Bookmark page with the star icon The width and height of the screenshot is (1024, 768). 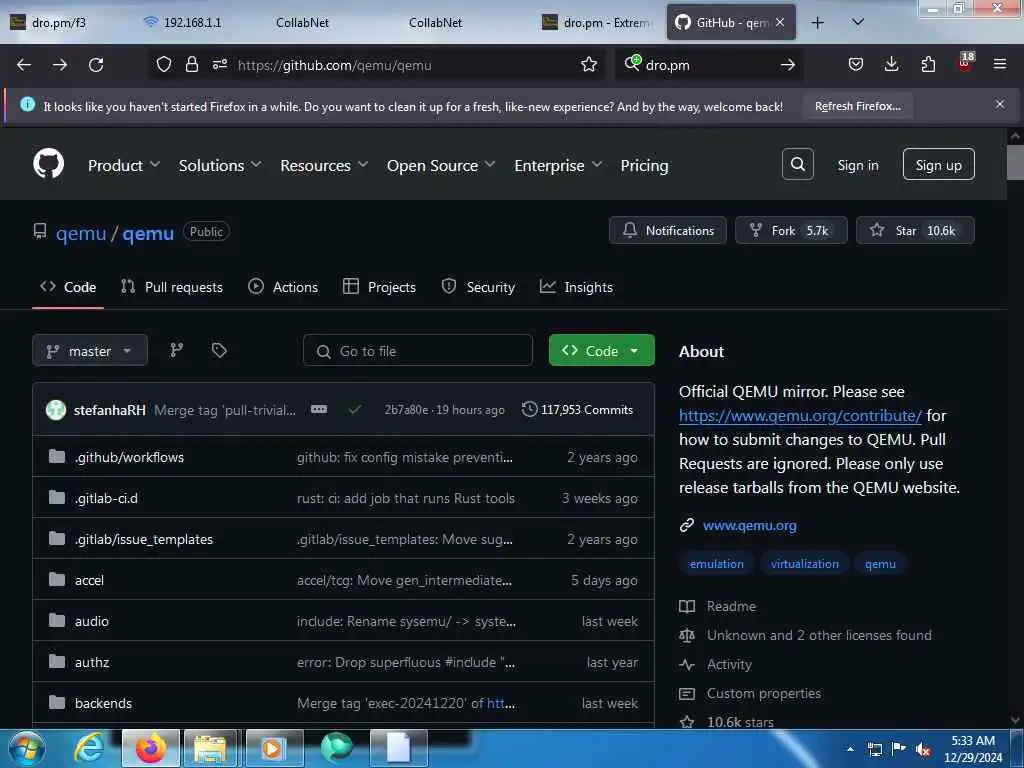[x=588, y=65]
